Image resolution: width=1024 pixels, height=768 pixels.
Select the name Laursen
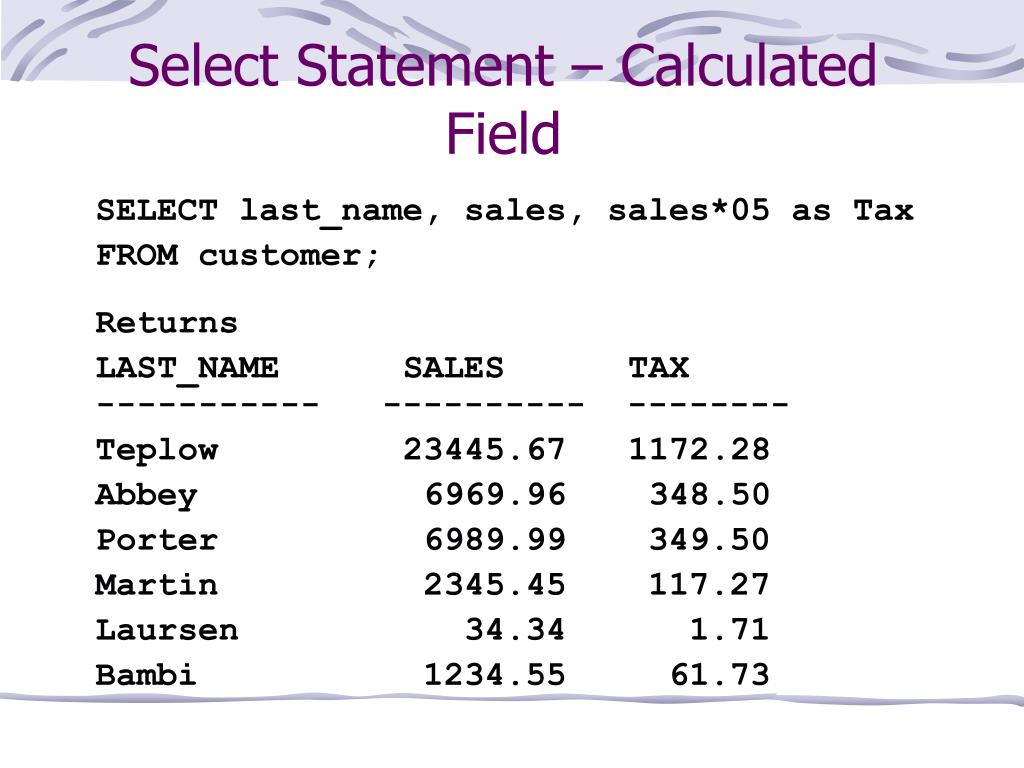[167, 630]
